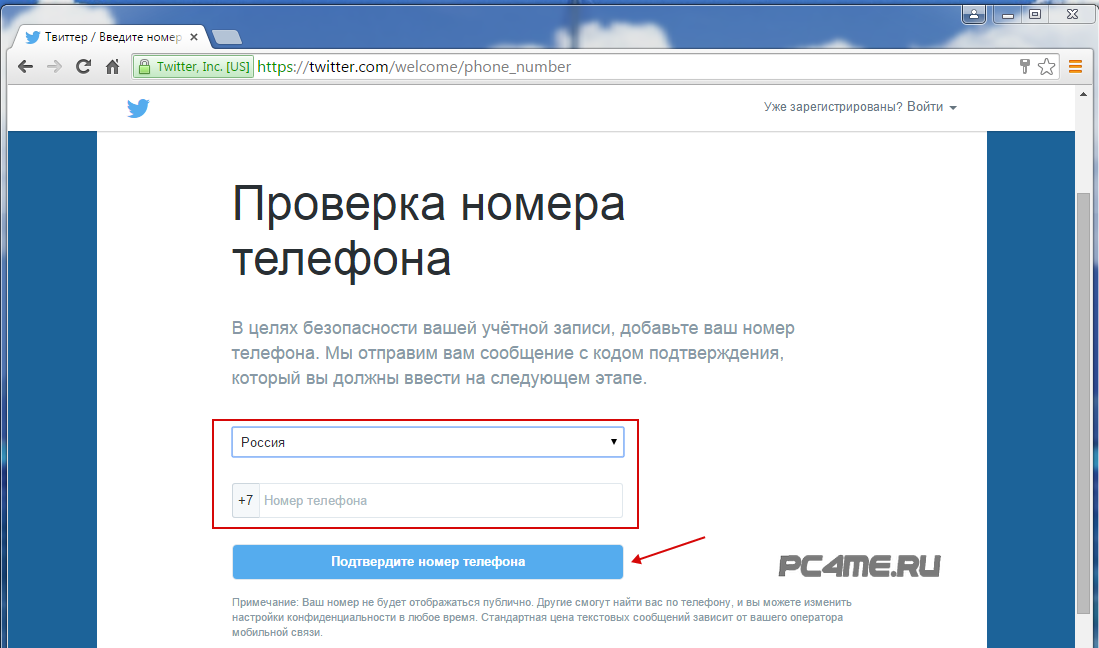Reload the current Twitter page
The image size is (1099, 648).
click(x=84, y=67)
